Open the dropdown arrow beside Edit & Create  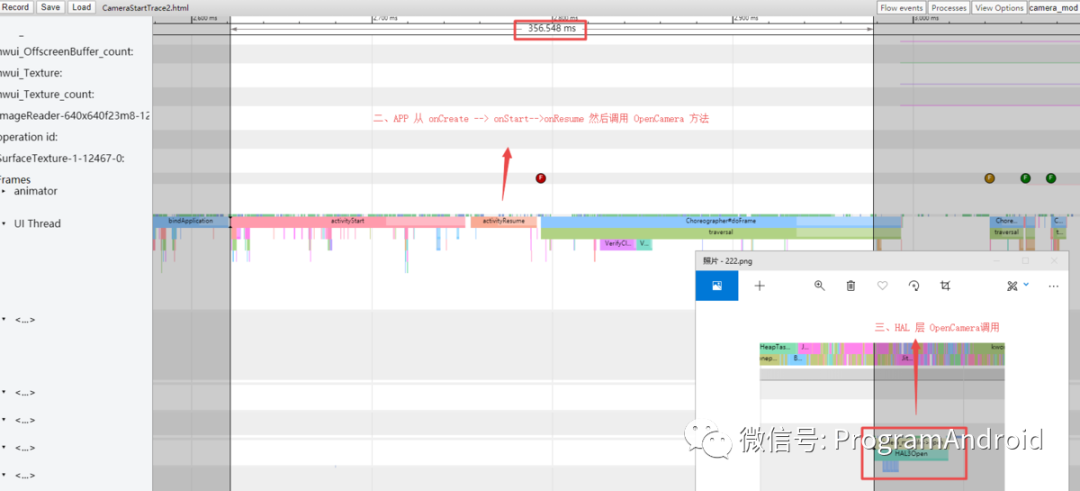coord(1026,284)
